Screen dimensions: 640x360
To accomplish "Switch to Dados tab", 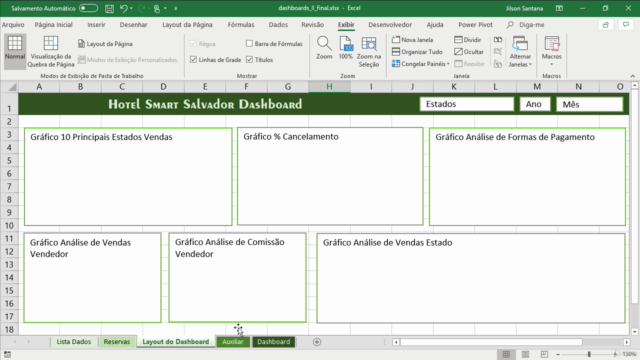I will pos(278,25).
